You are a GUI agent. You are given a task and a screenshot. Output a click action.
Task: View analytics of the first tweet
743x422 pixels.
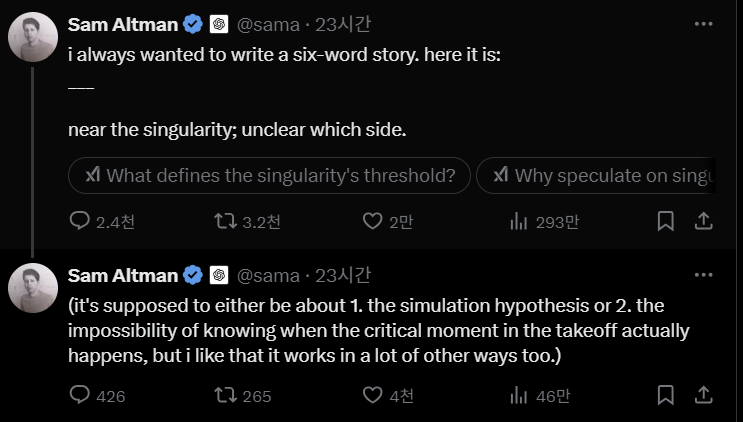pyautogui.click(x=518, y=221)
